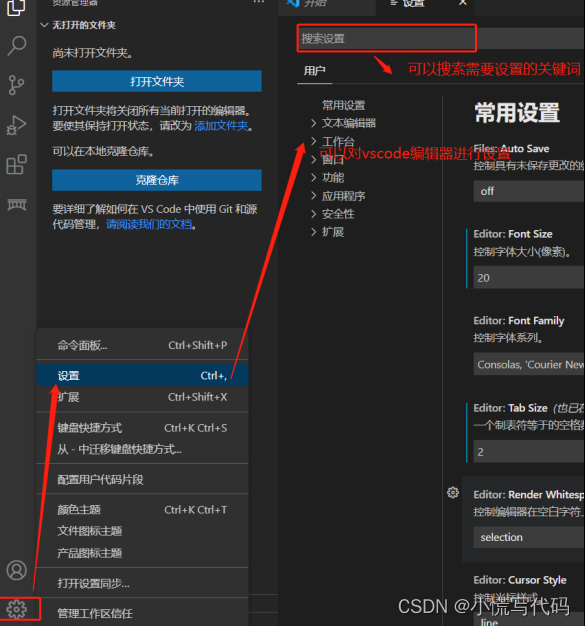Open 键盘快捷方式 from the menu
This screenshot has height=626, width=585.
[x=142, y=428]
